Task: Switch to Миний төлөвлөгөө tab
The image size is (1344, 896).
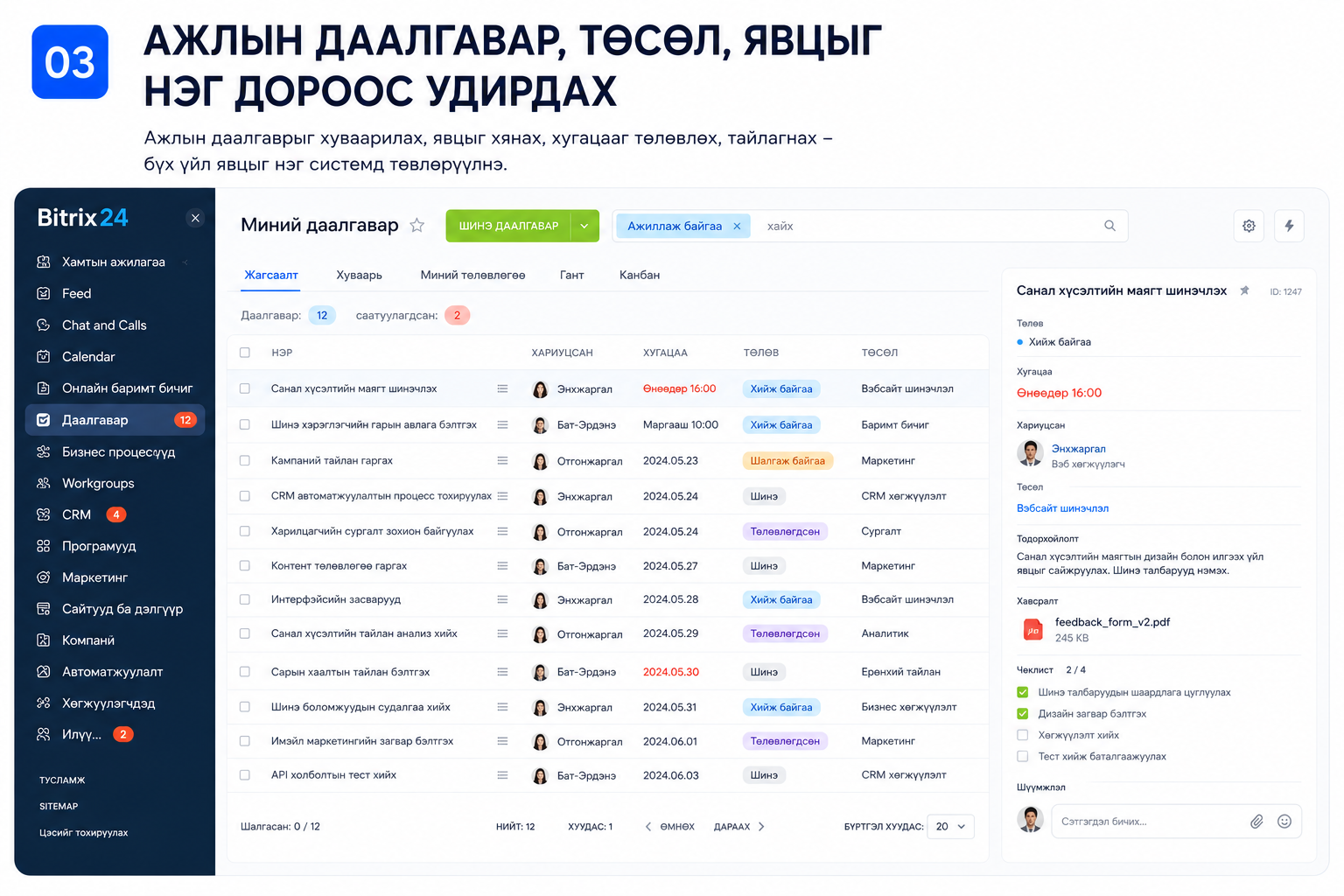Action: tap(472, 275)
